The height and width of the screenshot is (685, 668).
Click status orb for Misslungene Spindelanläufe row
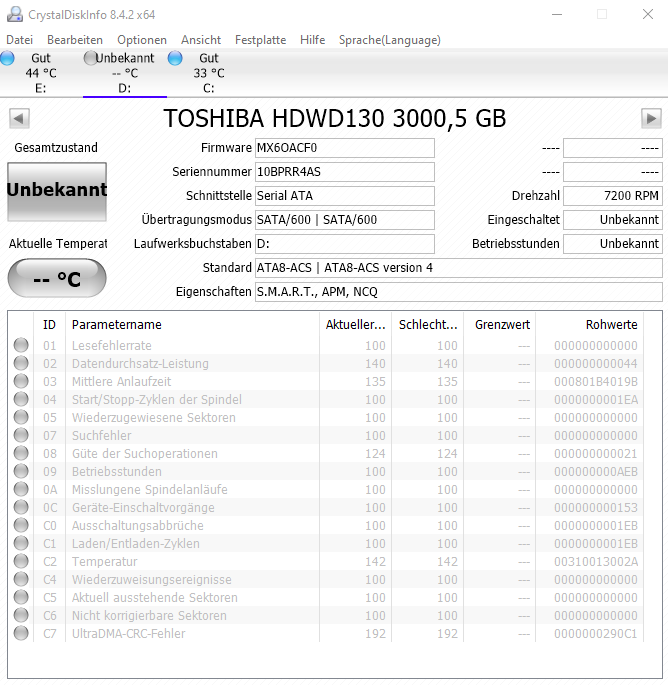(21, 489)
